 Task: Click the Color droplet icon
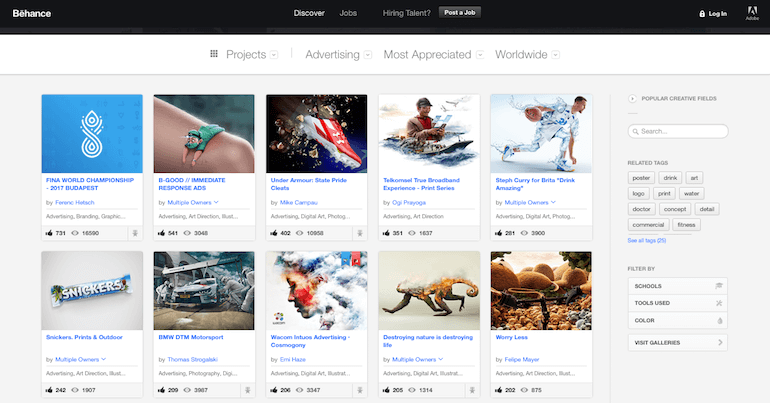[720, 321]
